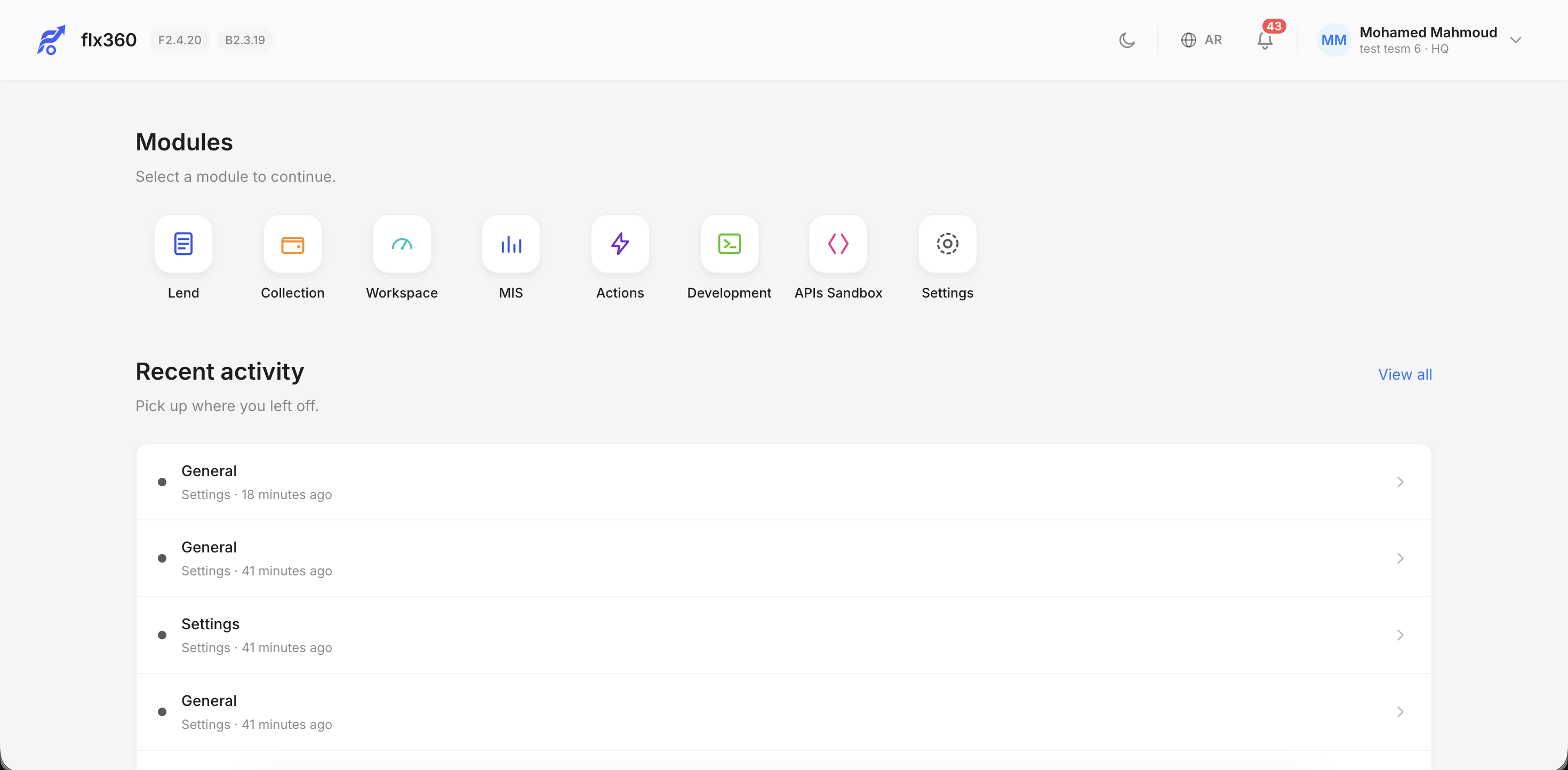Click the Actions module label

tap(620, 293)
